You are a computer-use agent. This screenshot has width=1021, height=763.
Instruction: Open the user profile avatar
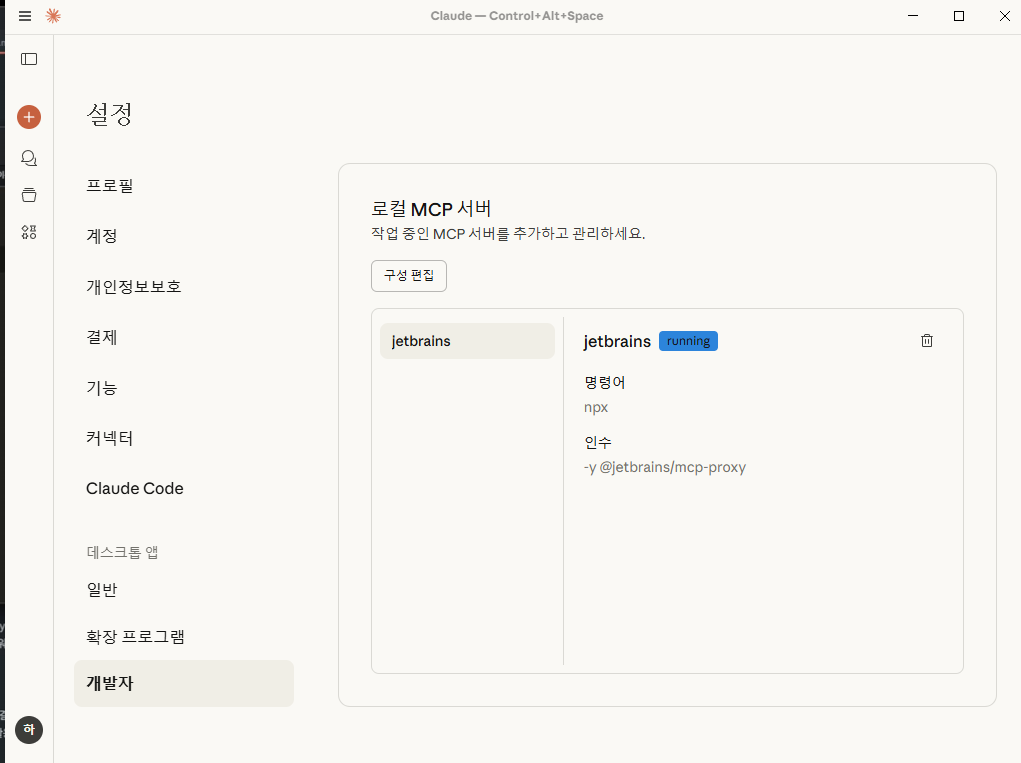click(29, 730)
